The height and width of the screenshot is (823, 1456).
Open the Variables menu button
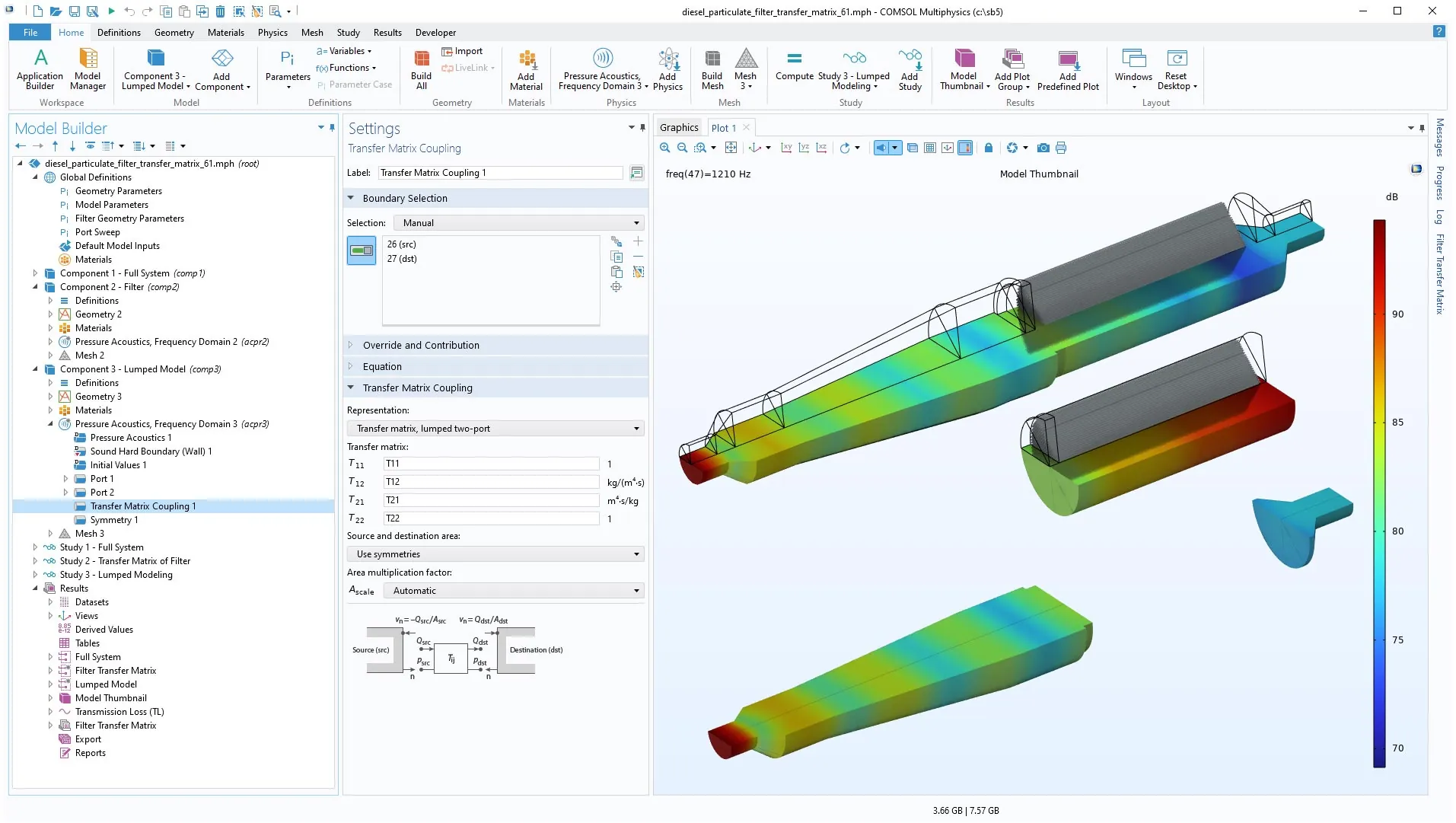[x=345, y=51]
